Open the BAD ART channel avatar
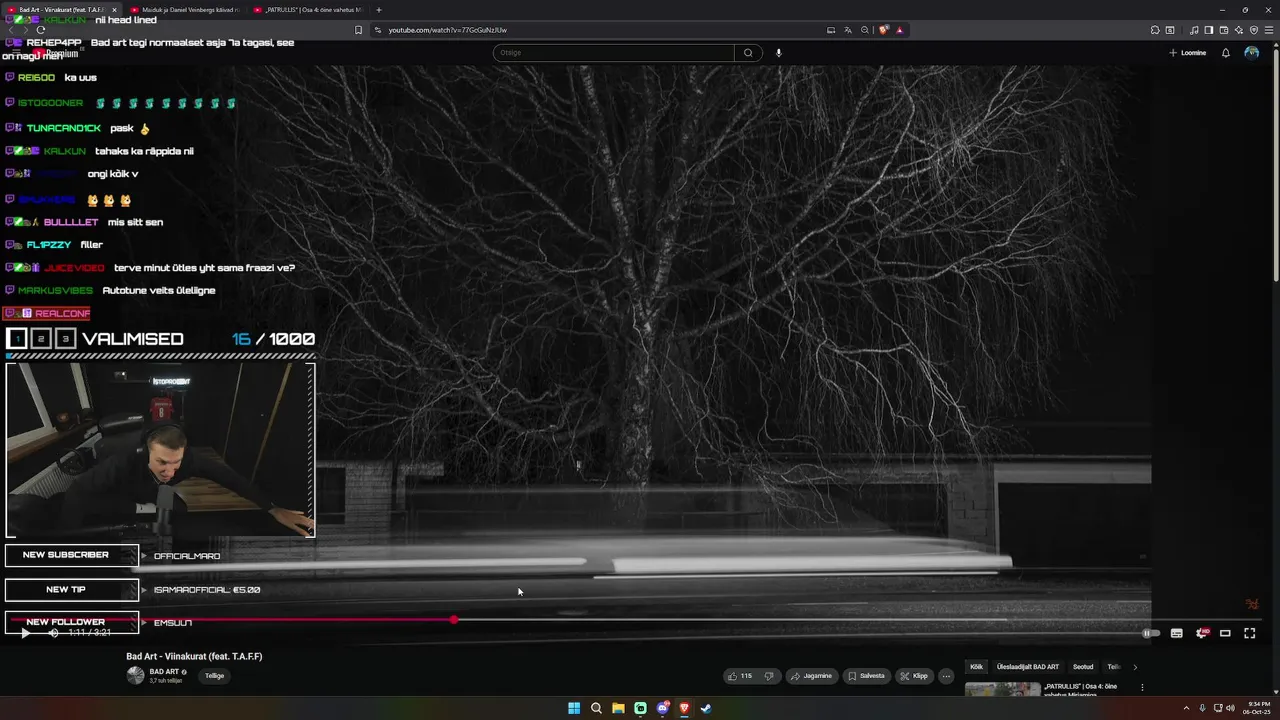This screenshot has height=720, width=1280. pos(135,676)
